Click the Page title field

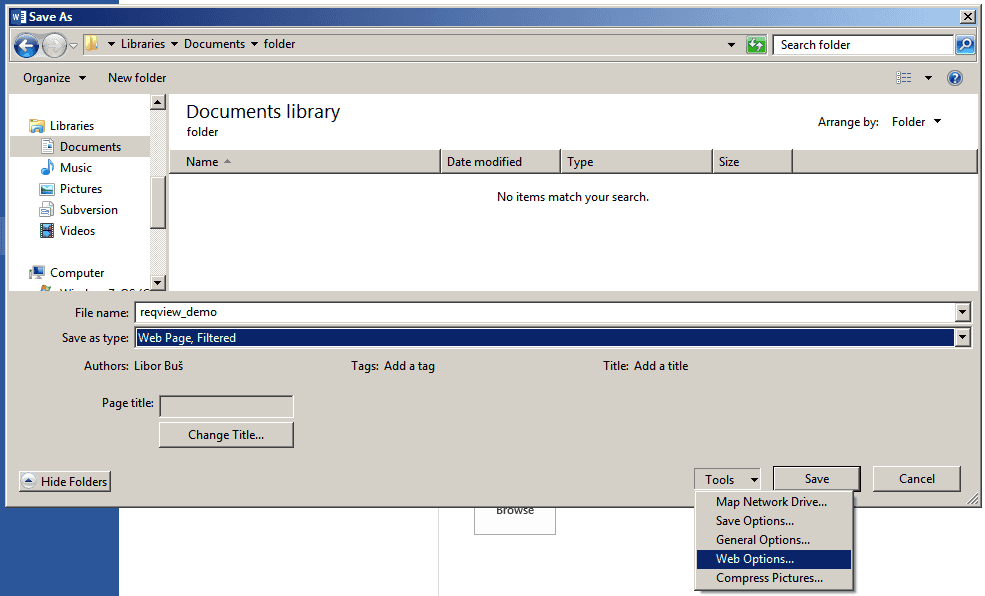pyautogui.click(x=226, y=406)
